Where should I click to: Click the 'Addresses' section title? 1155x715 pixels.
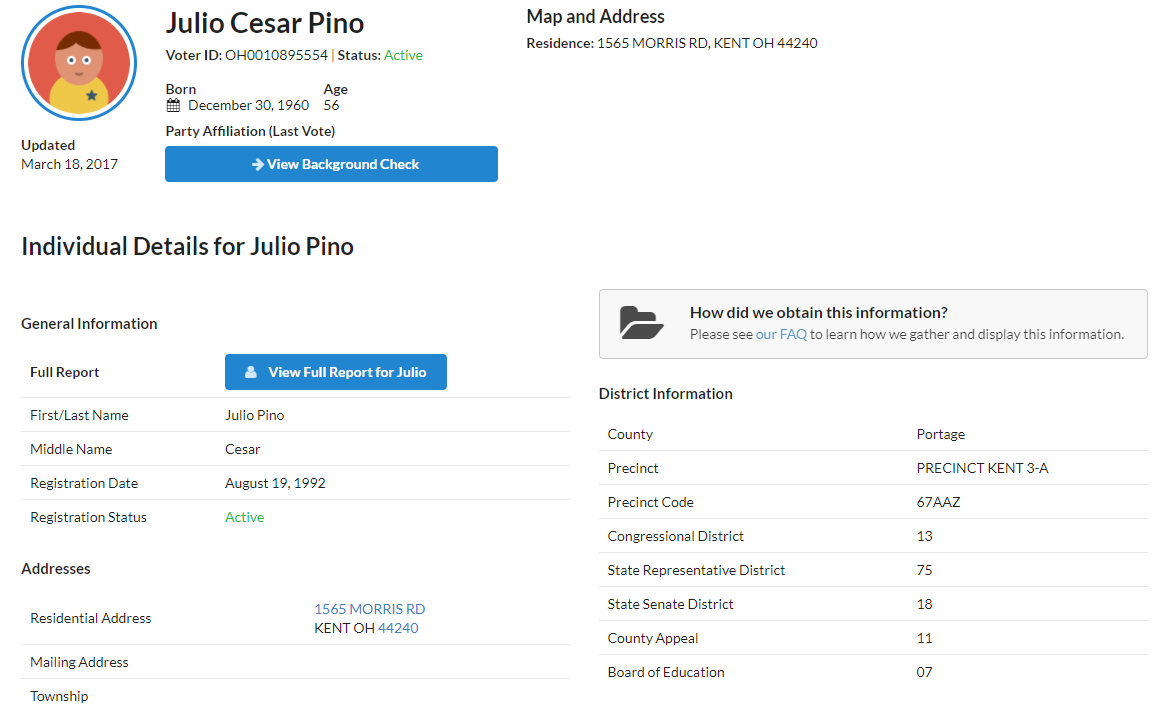tap(56, 568)
